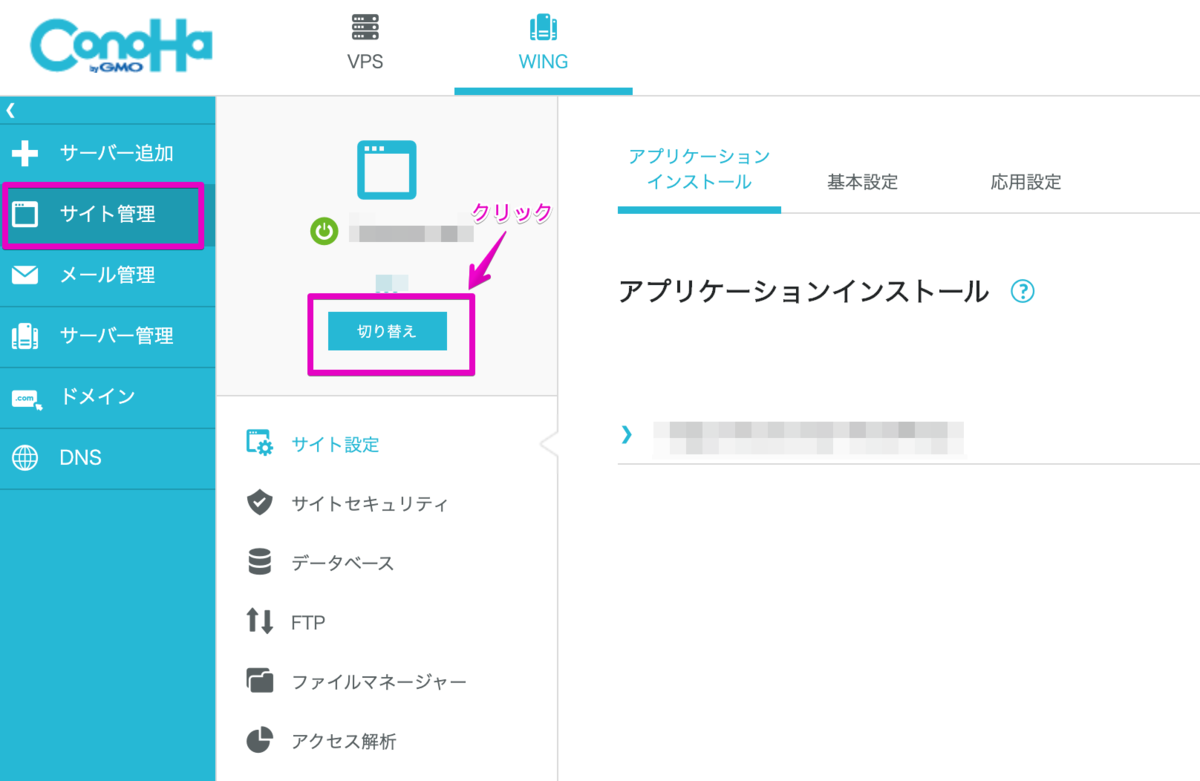Open ファイルマネージャー submenu
1200x781 pixels.
[379, 682]
